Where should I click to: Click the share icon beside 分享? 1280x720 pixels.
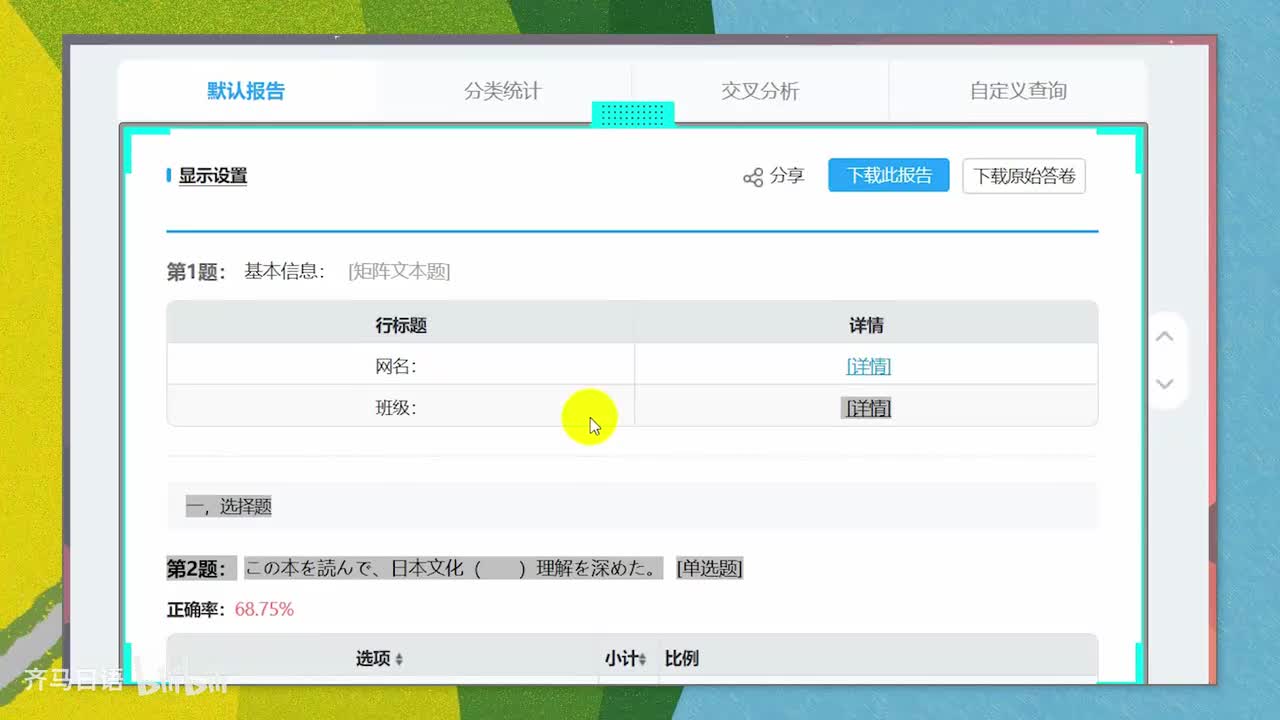753,177
